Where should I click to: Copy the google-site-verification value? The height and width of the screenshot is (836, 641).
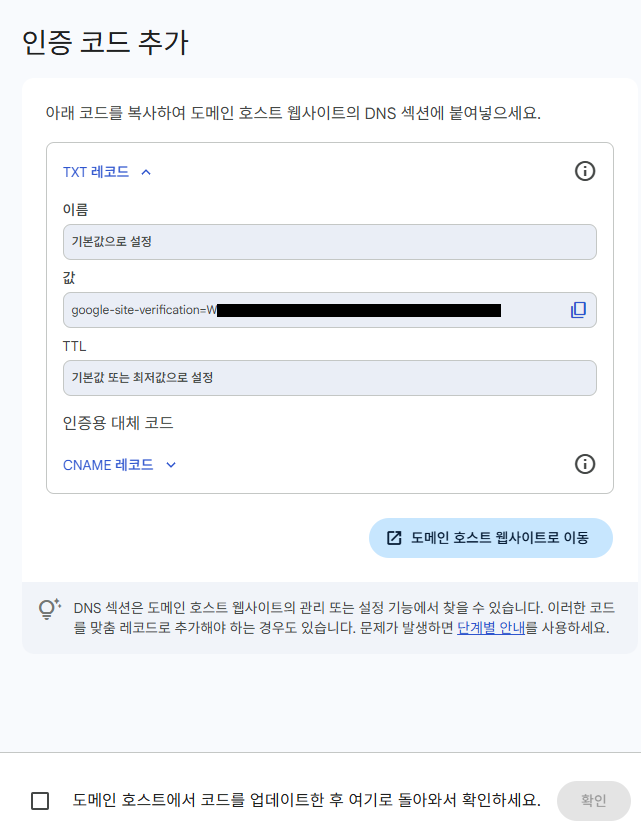579,310
